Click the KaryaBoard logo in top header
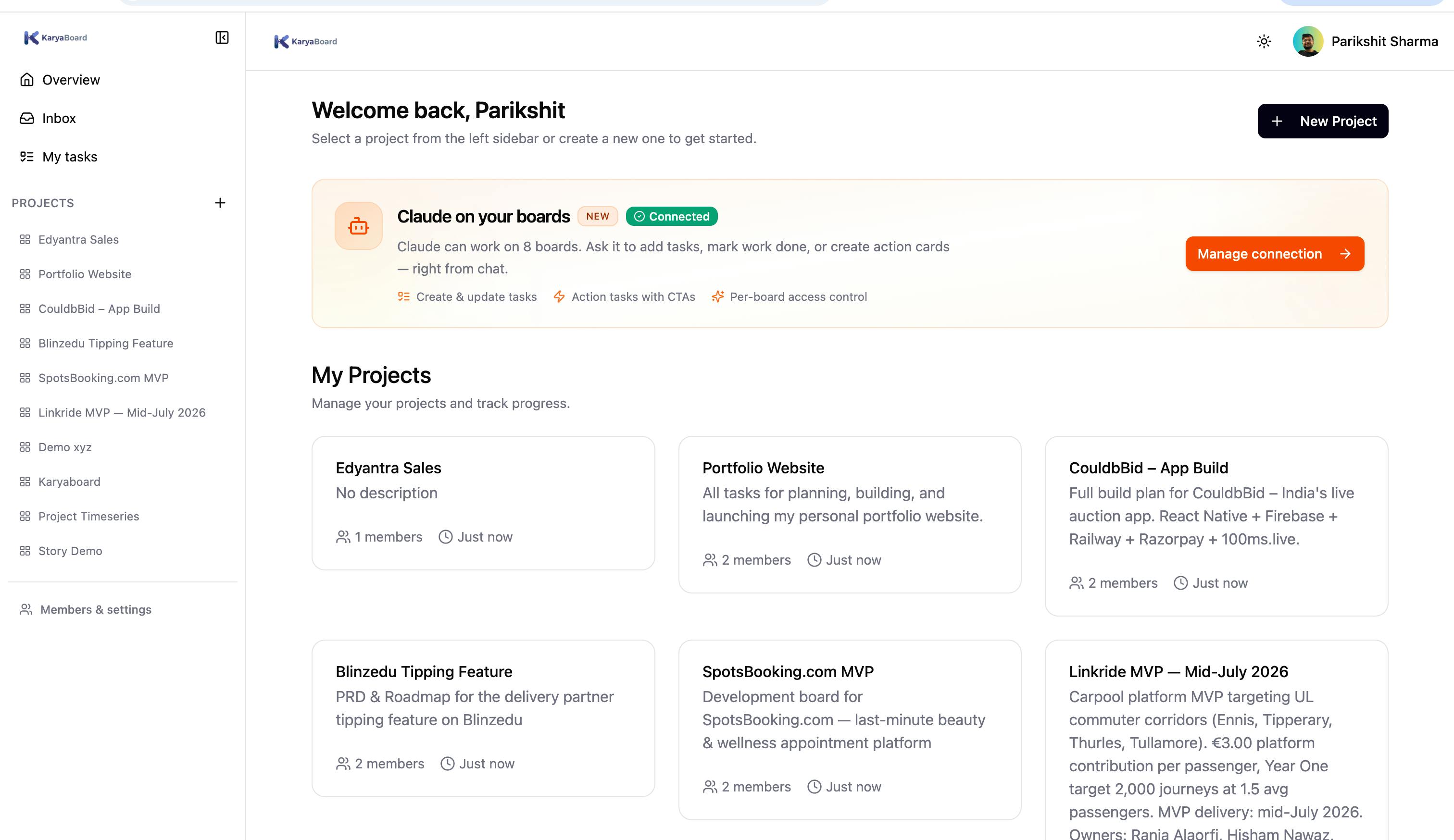Screen dimensions: 1454x840 coord(306,41)
